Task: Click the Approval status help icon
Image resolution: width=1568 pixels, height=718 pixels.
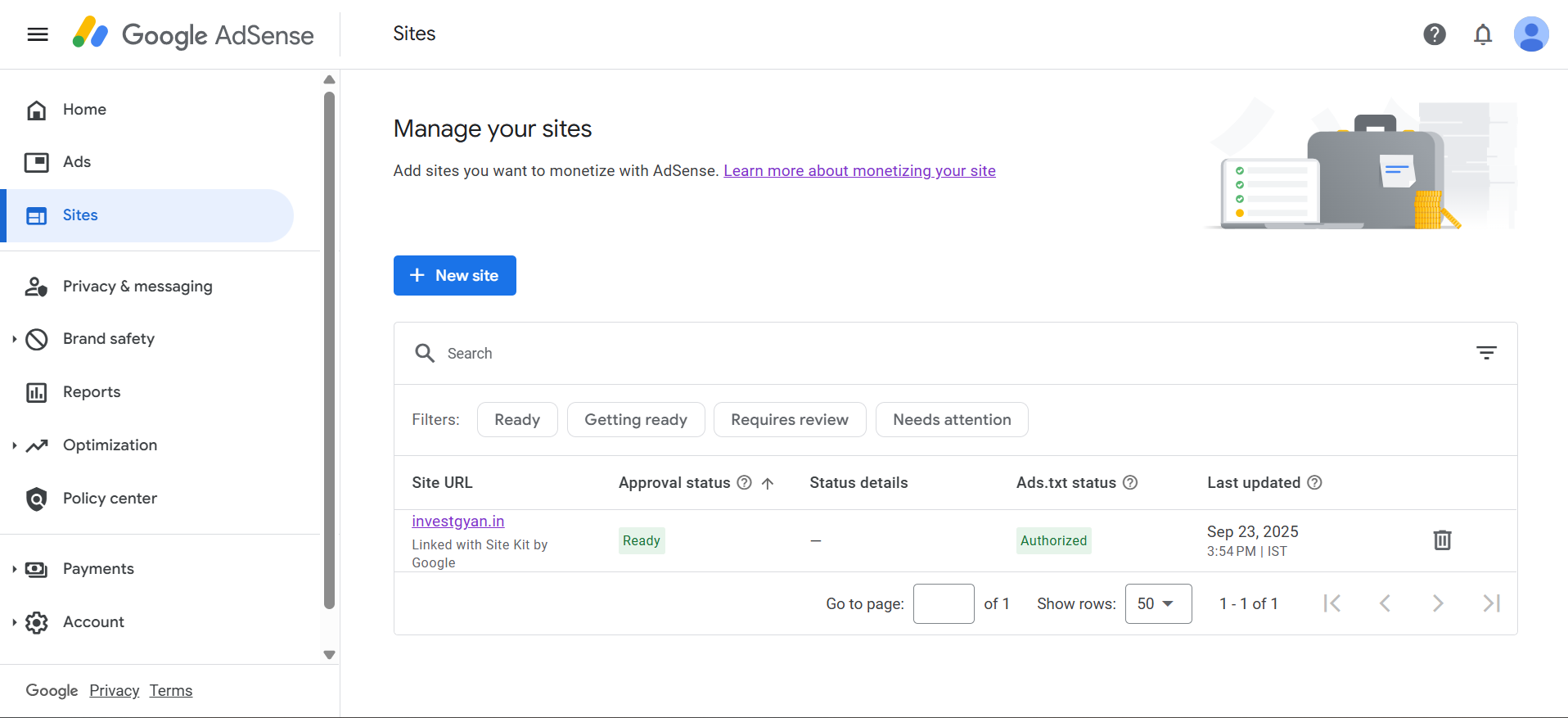Action: coord(744,483)
